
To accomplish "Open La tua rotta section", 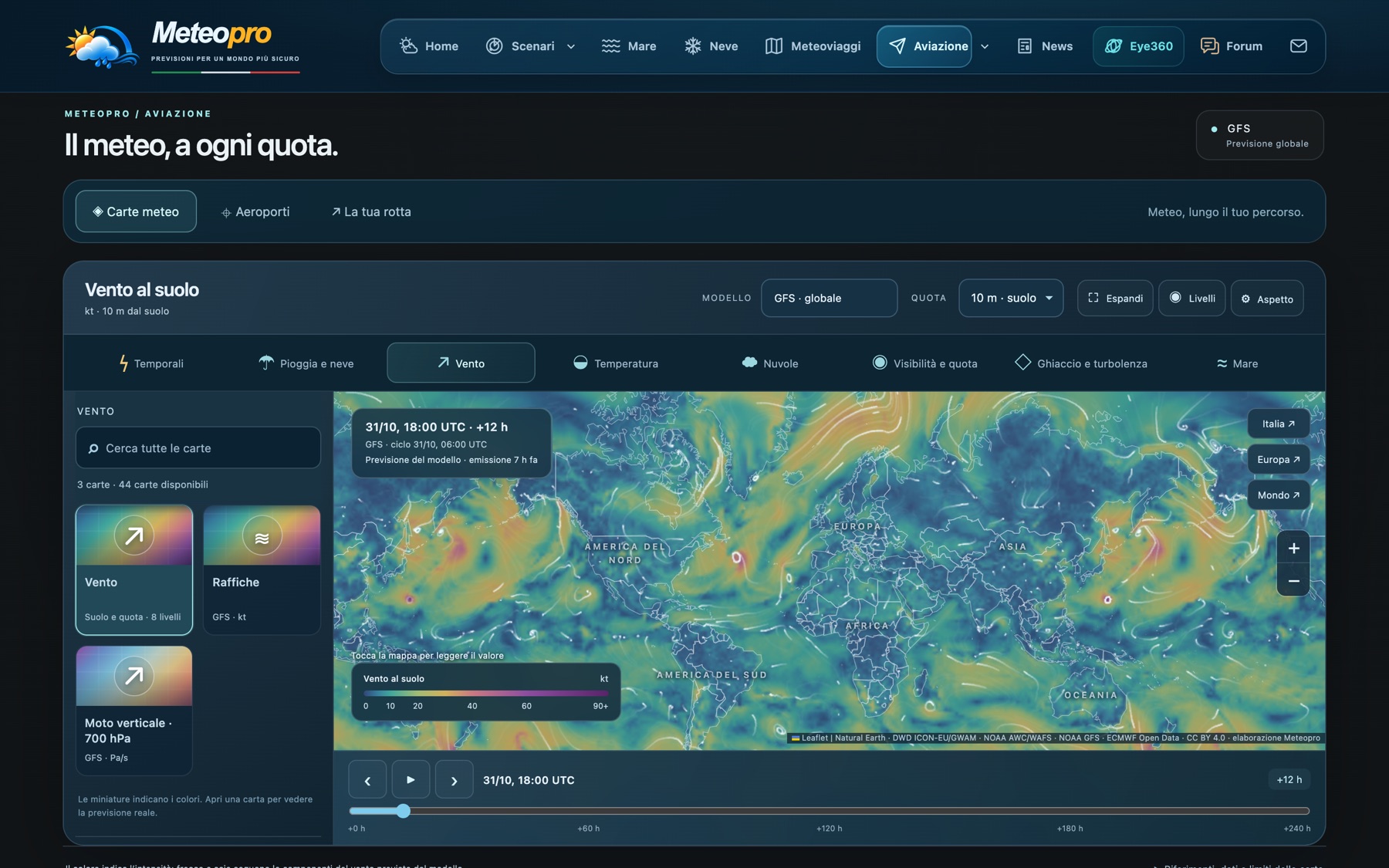I will coord(371,211).
